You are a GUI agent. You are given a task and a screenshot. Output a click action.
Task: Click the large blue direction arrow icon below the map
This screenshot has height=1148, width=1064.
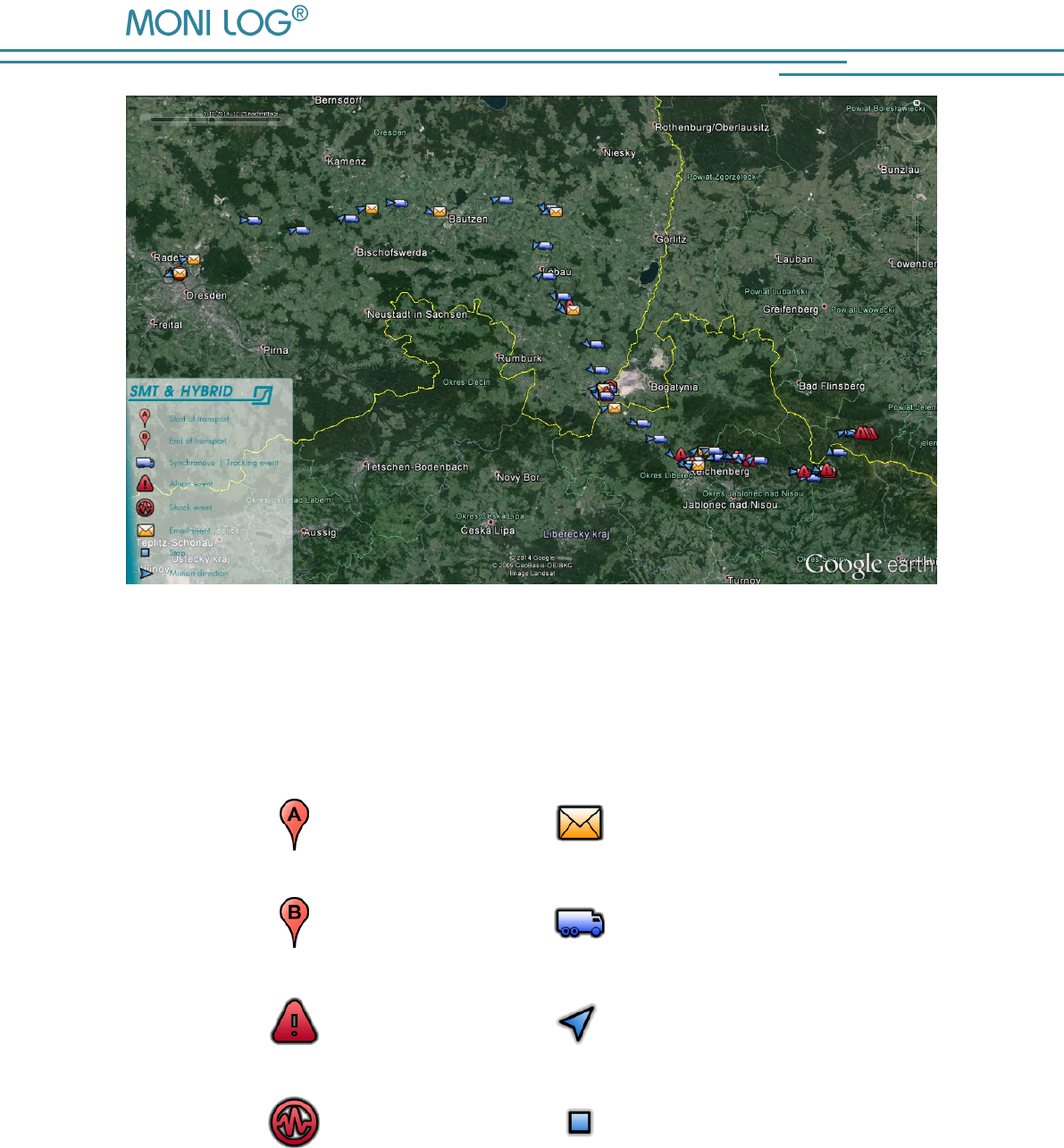(x=576, y=1024)
